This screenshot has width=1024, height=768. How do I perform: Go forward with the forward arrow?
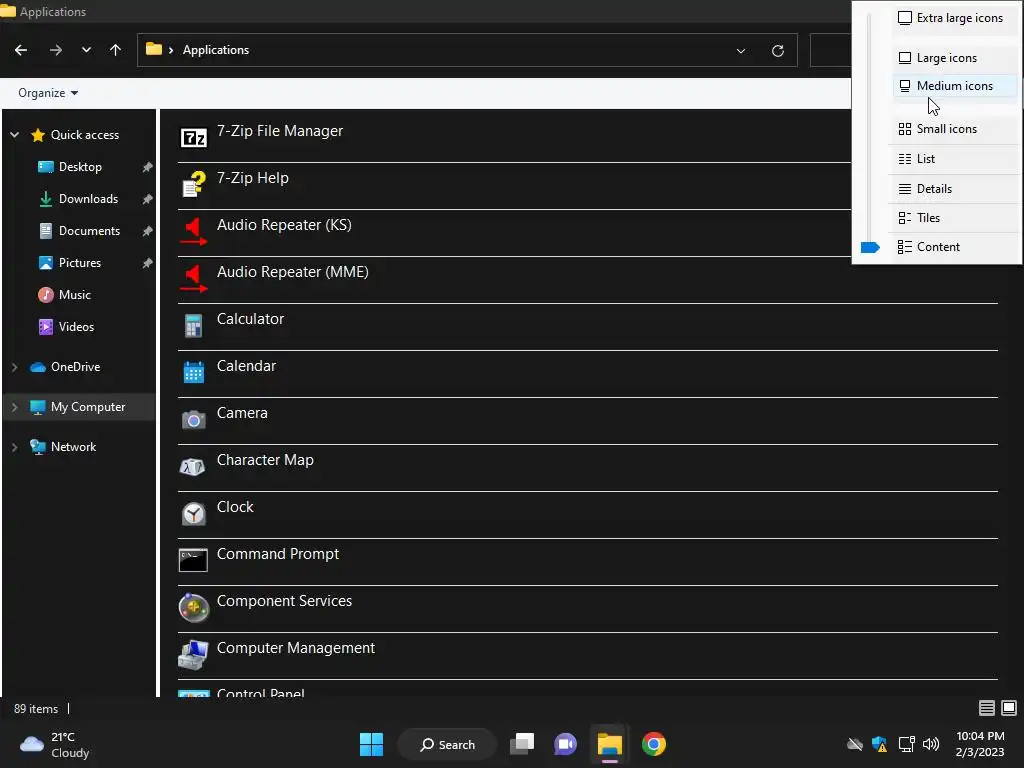point(56,50)
